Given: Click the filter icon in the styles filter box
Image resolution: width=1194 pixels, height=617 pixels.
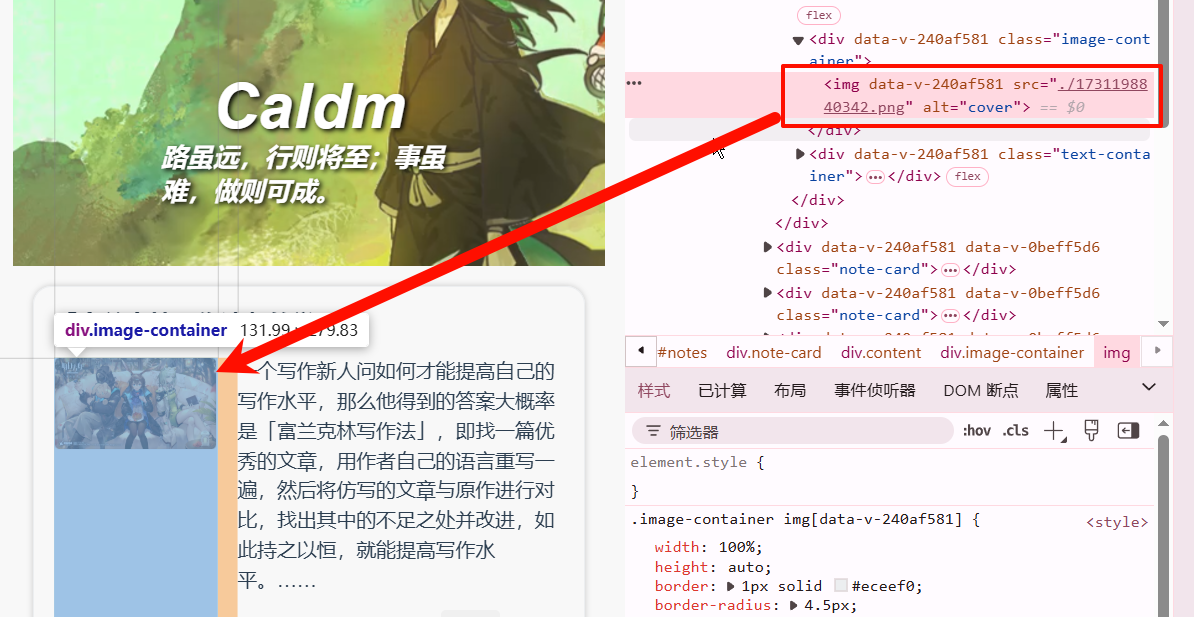Looking at the screenshot, I should (653, 432).
